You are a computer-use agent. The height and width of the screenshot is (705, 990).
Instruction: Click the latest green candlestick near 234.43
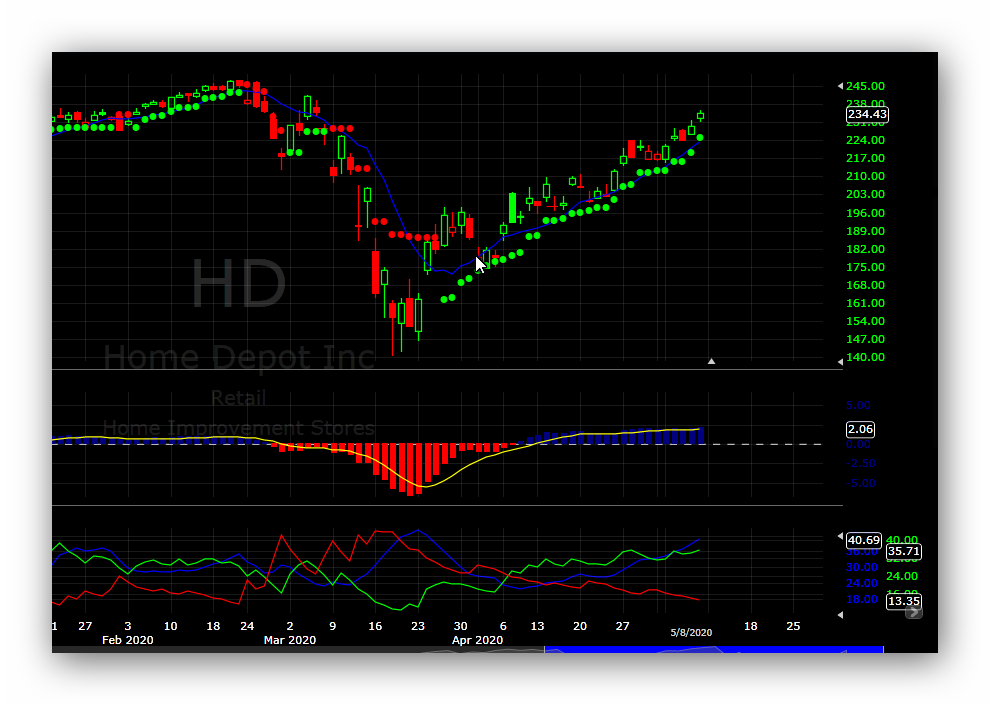point(700,116)
